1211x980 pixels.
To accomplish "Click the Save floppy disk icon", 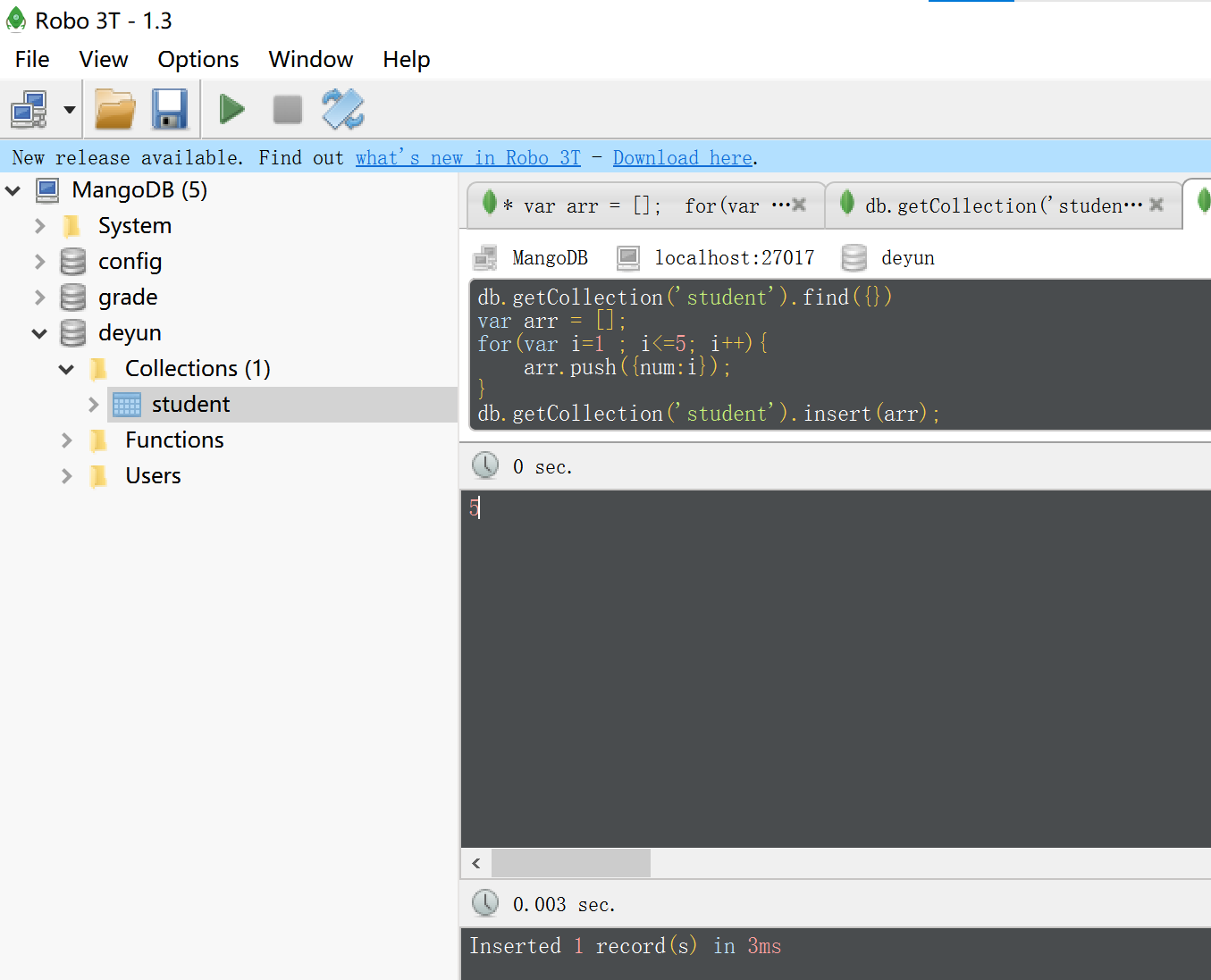I will pyautogui.click(x=170, y=110).
